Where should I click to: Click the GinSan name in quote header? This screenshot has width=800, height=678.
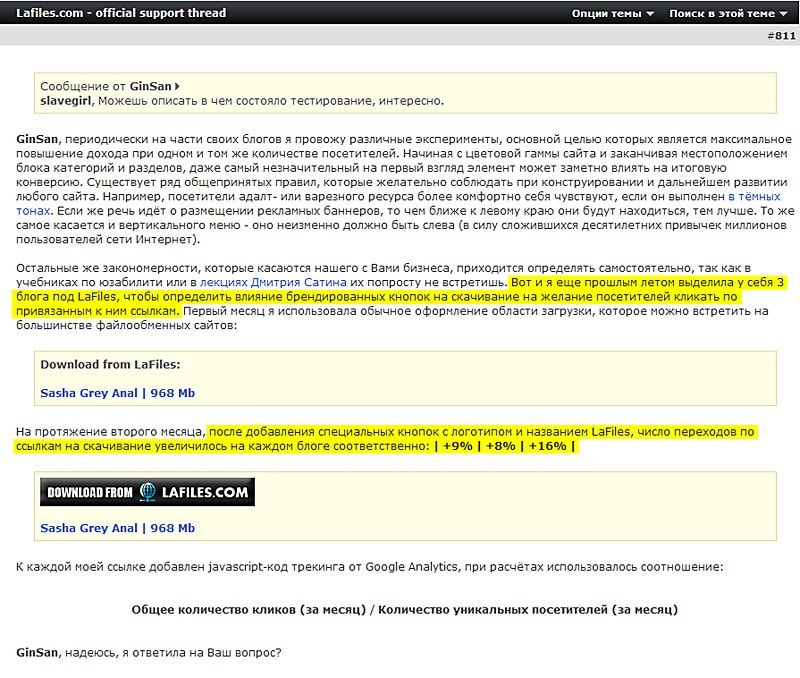[x=151, y=86]
